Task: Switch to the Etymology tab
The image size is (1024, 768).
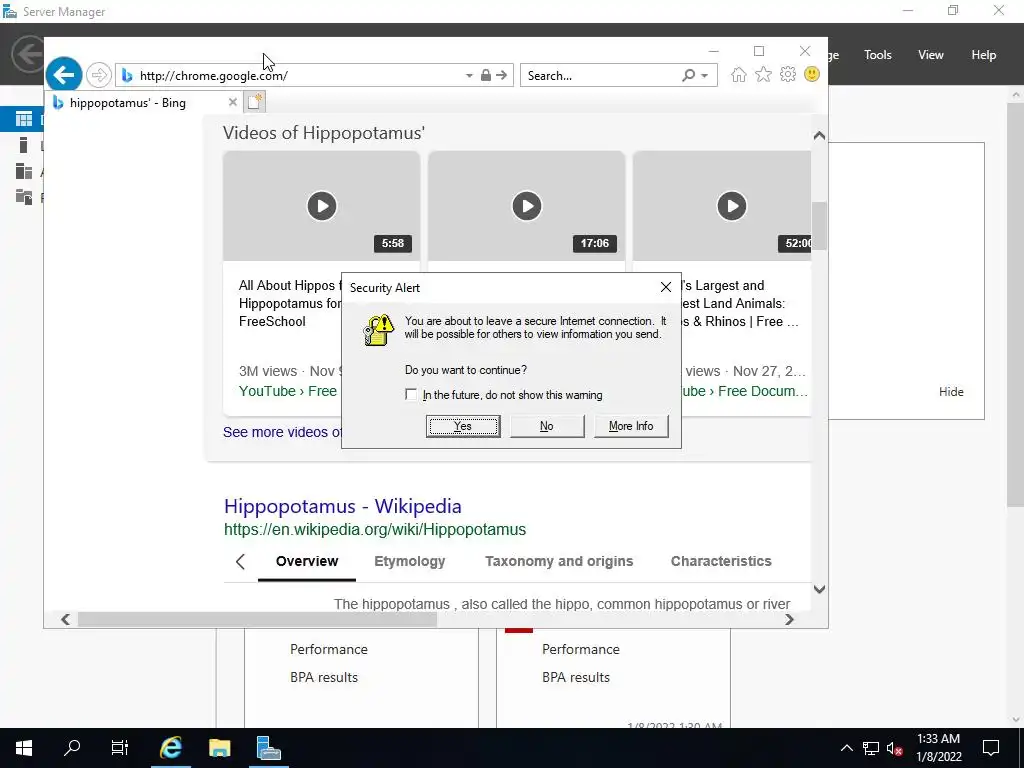Action: [409, 562]
